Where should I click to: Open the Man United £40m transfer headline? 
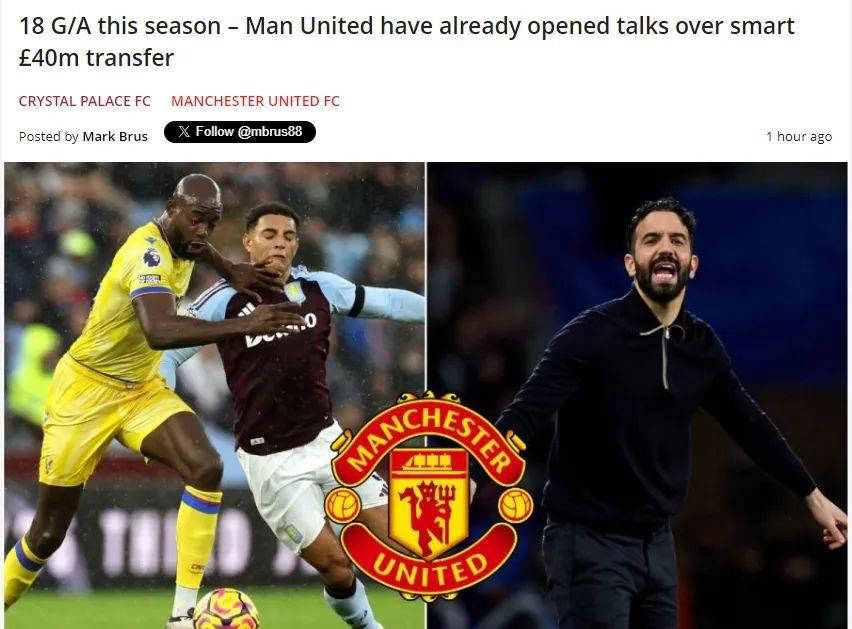click(406, 41)
